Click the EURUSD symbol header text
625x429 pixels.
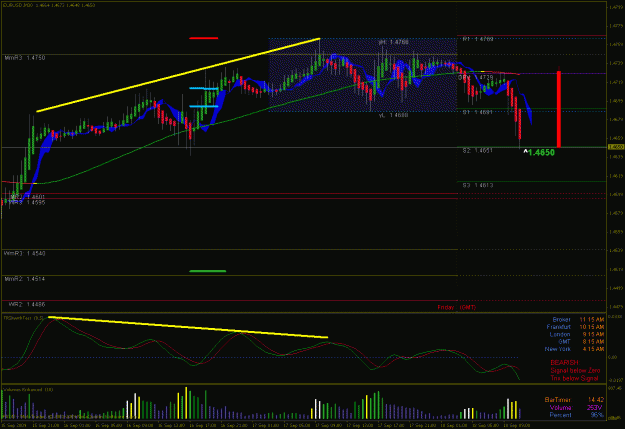pos(49,5)
